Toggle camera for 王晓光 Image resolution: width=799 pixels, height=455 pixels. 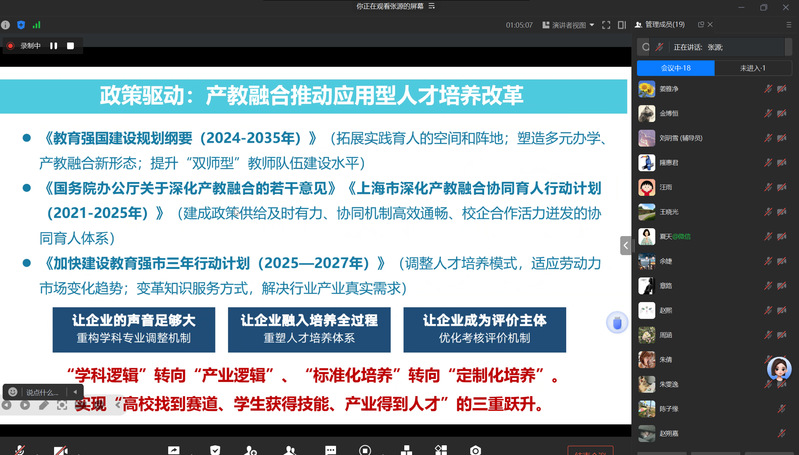coord(782,212)
